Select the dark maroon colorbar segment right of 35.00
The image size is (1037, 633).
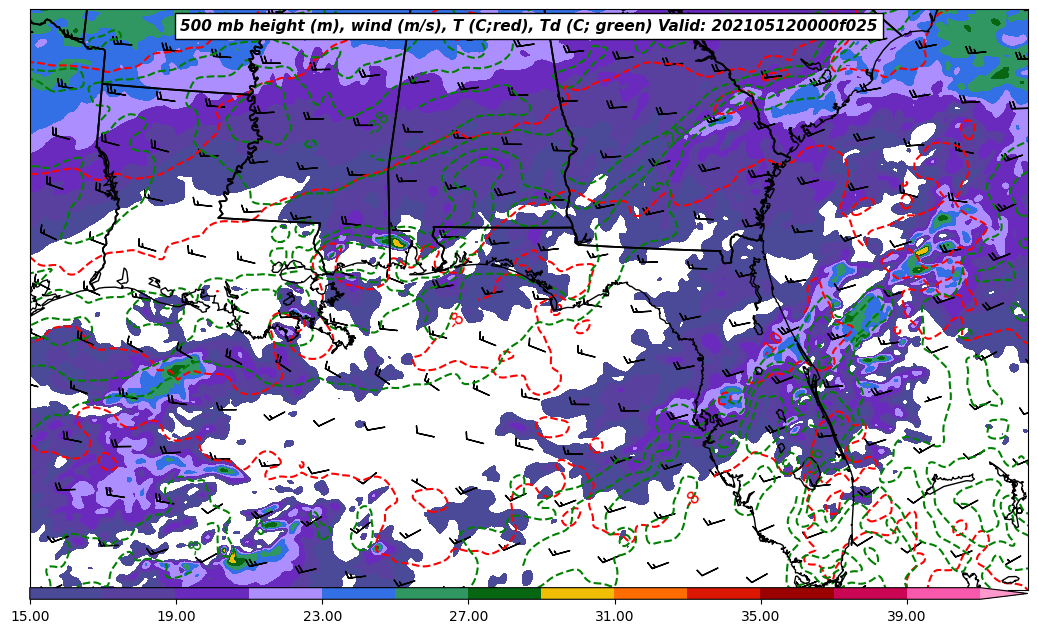pos(797,593)
